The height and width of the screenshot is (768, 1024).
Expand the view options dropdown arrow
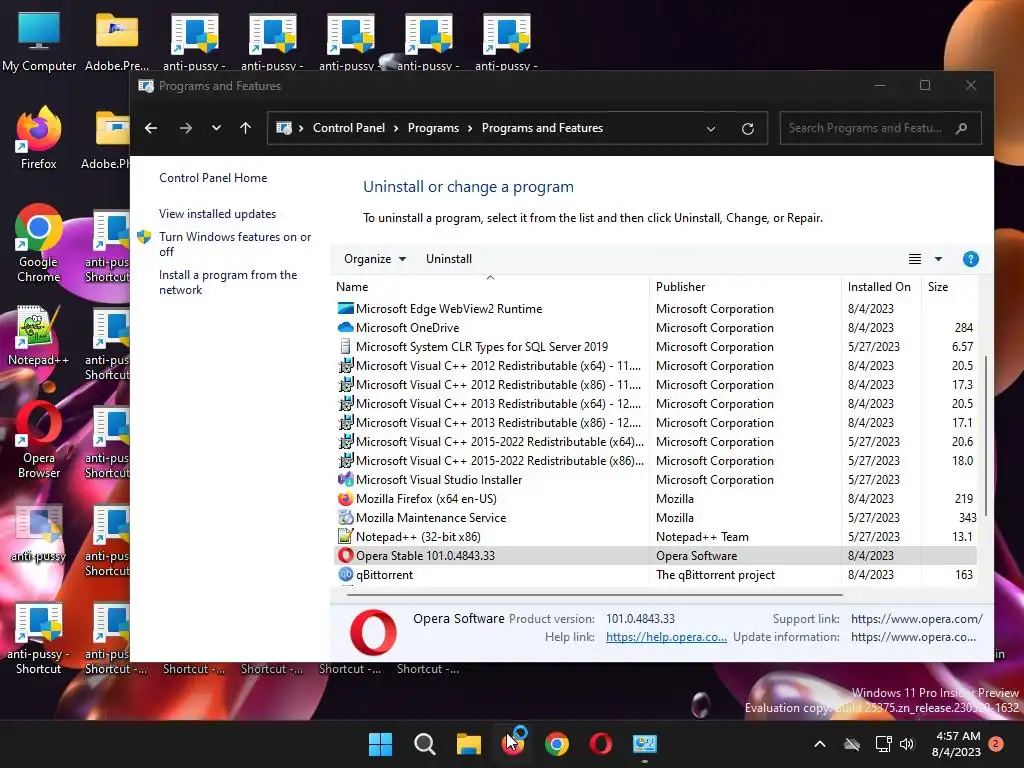[x=938, y=259]
